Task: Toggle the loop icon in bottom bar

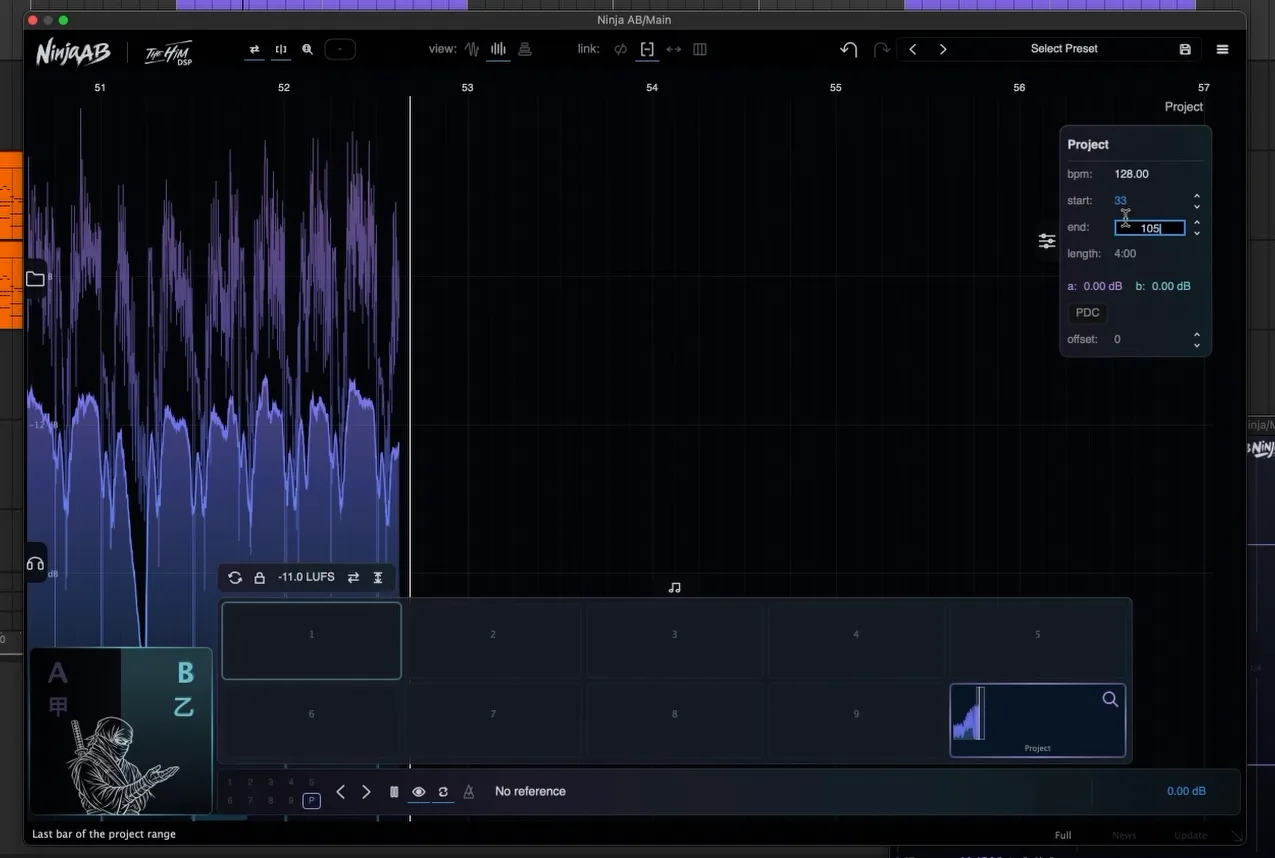Action: coord(443,792)
